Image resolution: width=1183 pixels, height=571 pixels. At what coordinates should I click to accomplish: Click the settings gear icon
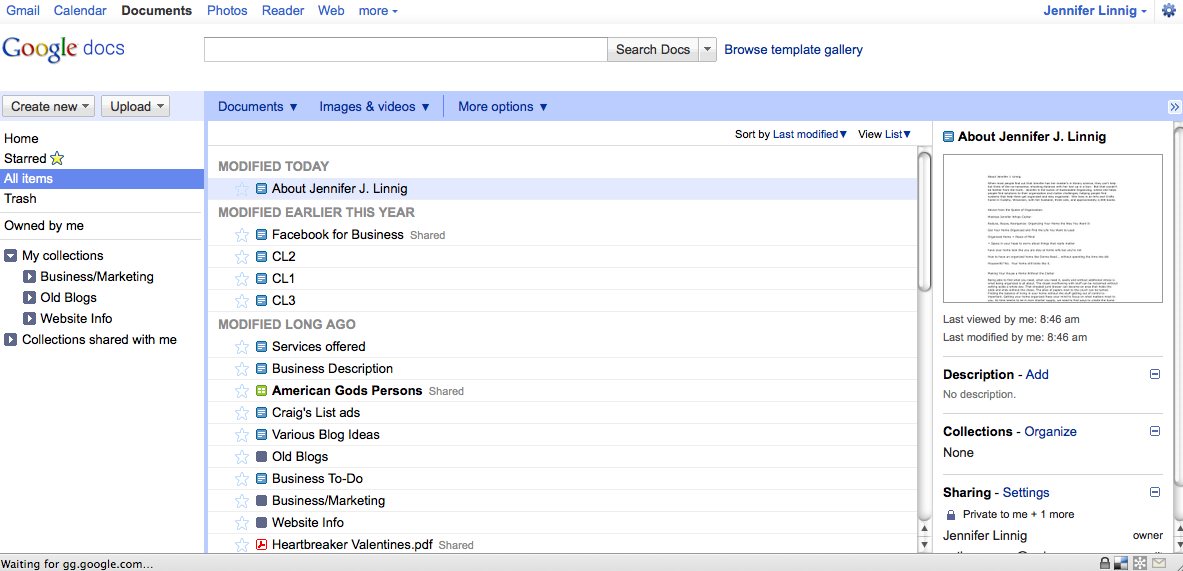(x=1168, y=11)
